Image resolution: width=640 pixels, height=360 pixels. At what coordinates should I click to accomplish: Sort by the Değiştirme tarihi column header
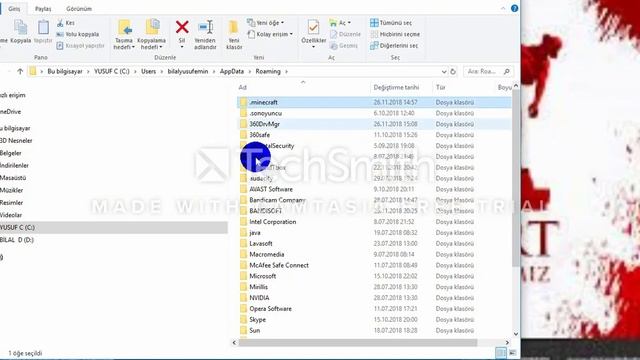tap(396, 87)
